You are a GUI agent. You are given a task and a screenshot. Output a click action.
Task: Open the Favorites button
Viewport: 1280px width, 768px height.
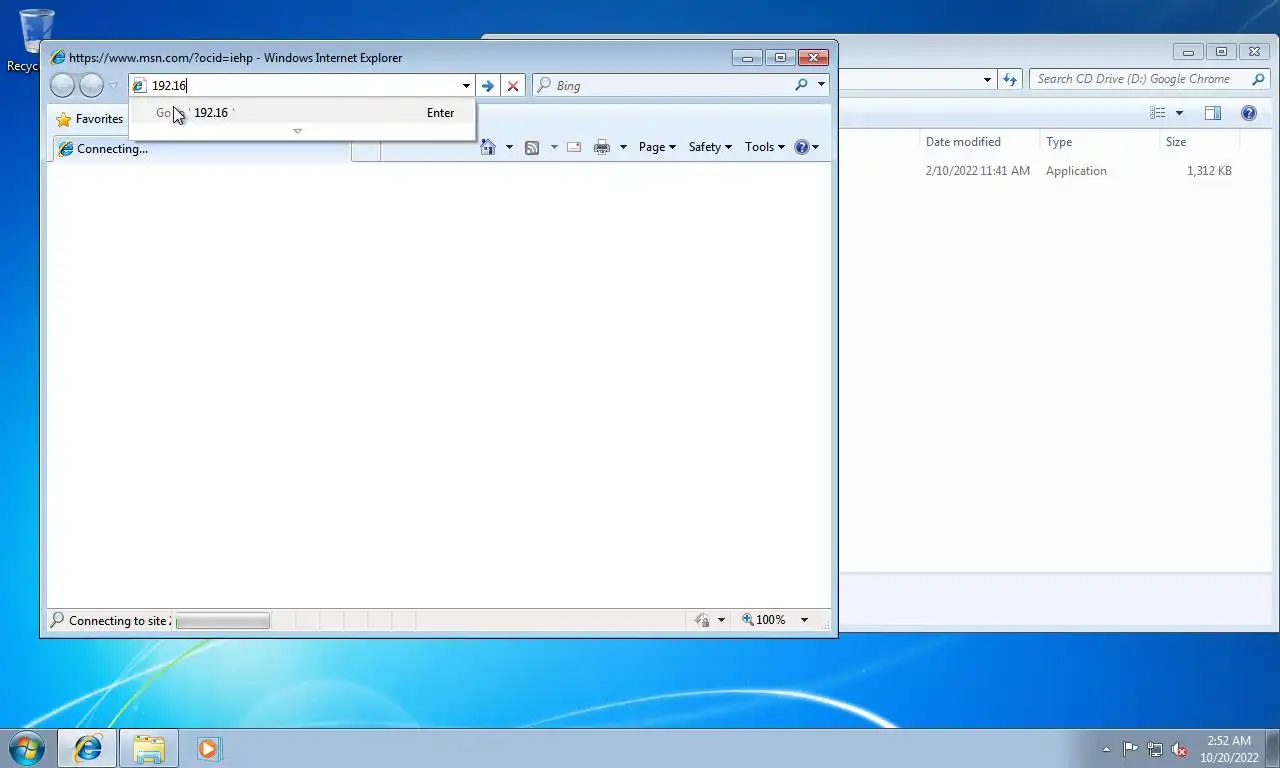click(89, 119)
